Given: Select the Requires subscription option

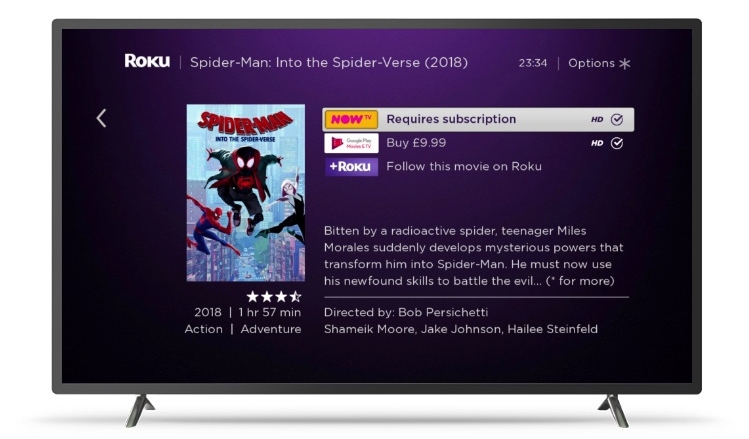Looking at the screenshot, I should 478,119.
